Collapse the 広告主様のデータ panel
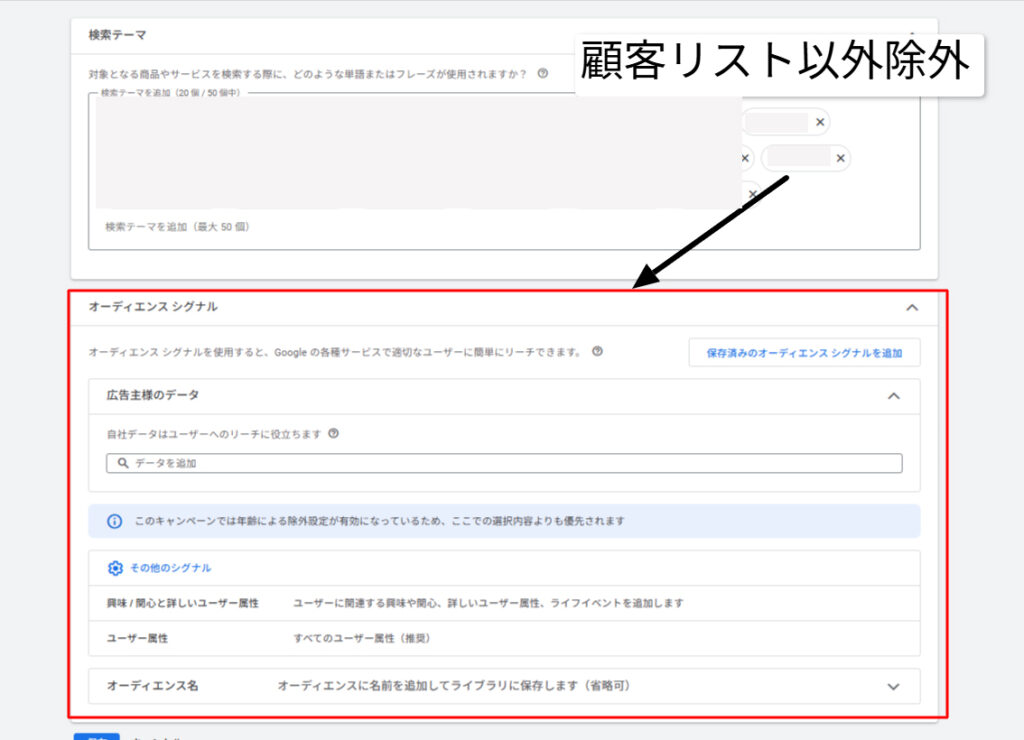The image size is (1024, 740). click(893, 396)
